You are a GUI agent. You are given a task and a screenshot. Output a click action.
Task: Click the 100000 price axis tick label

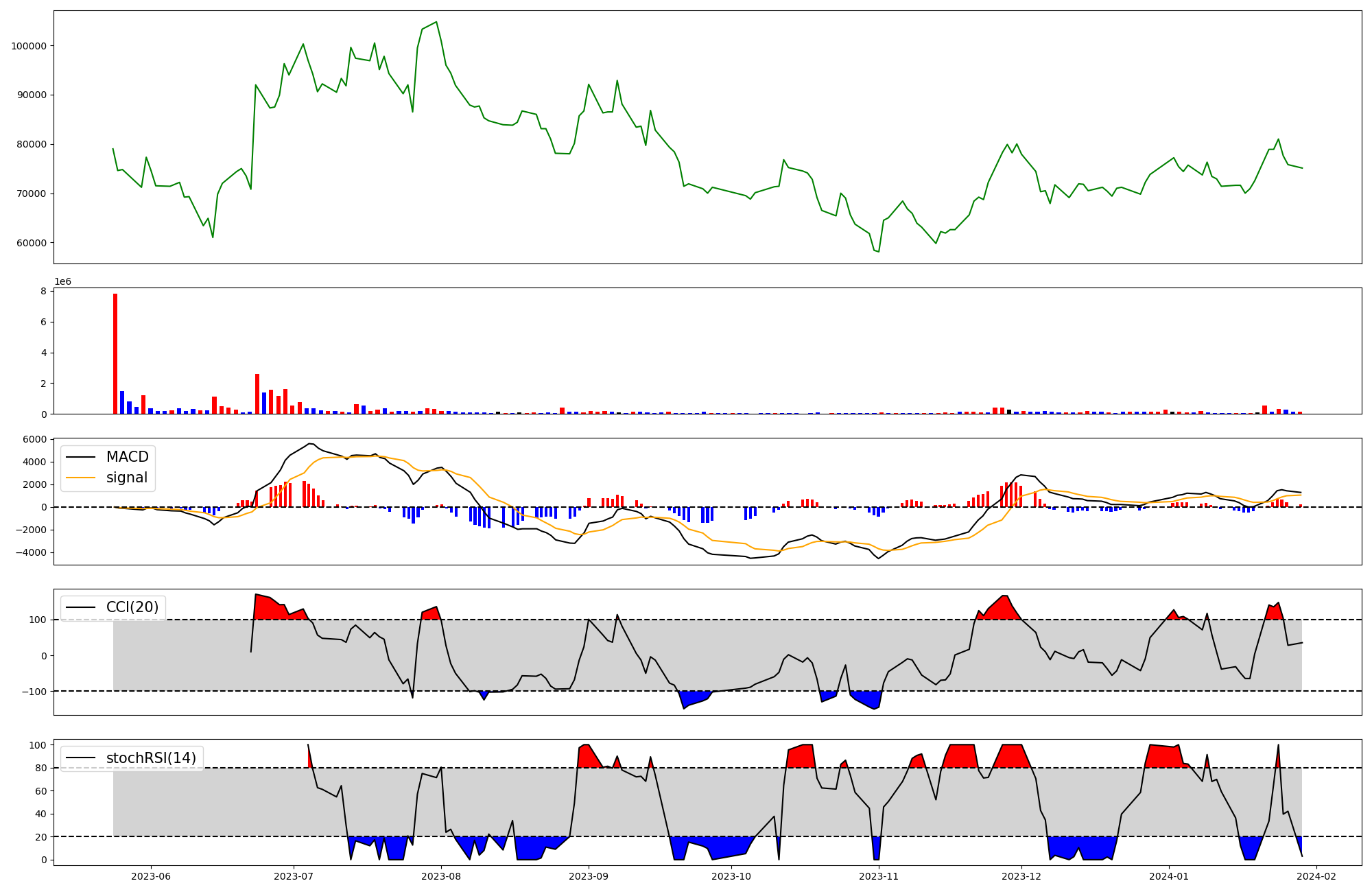29,46
